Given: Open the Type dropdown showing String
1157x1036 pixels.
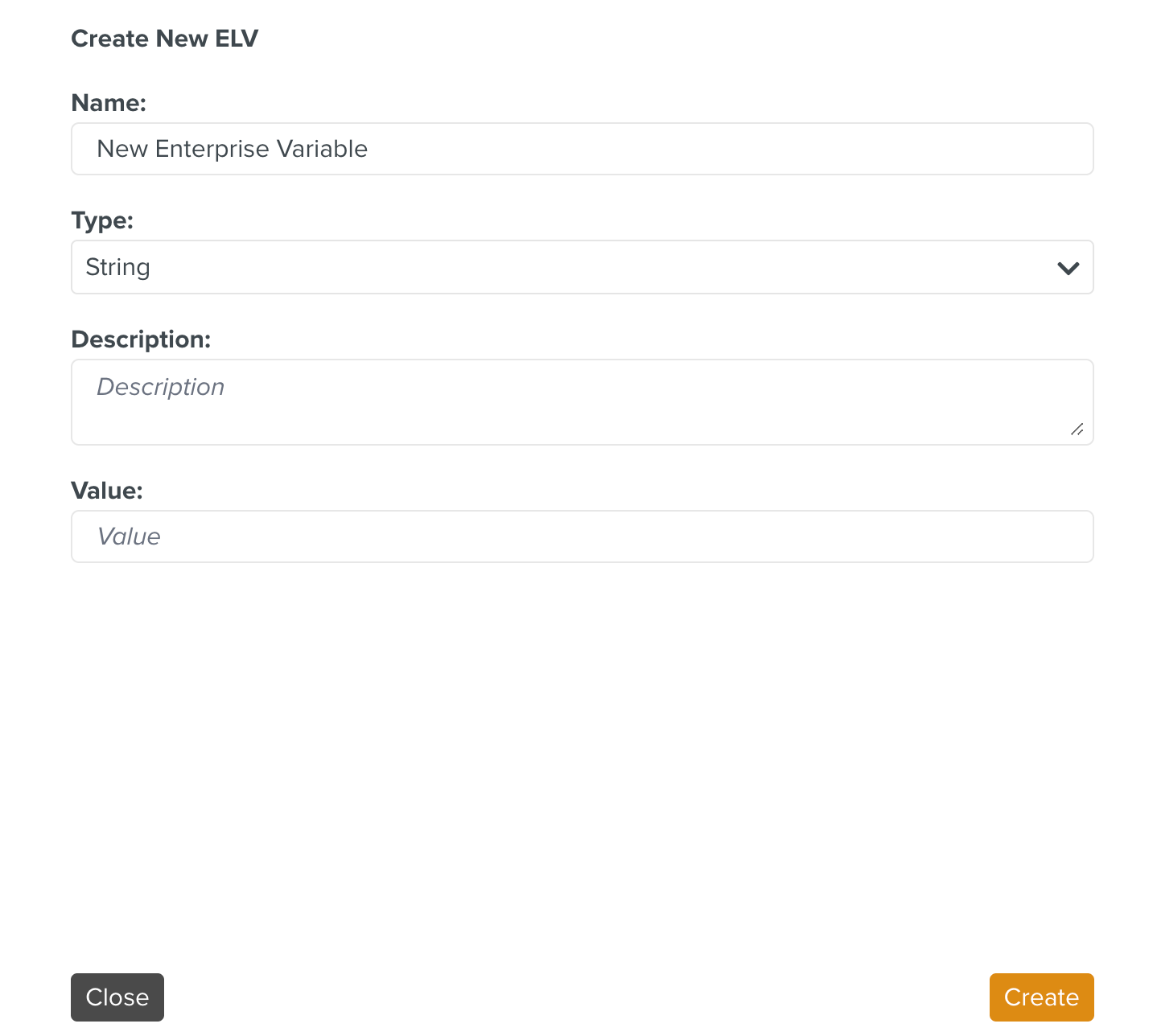Looking at the screenshot, I should (x=581, y=267).
